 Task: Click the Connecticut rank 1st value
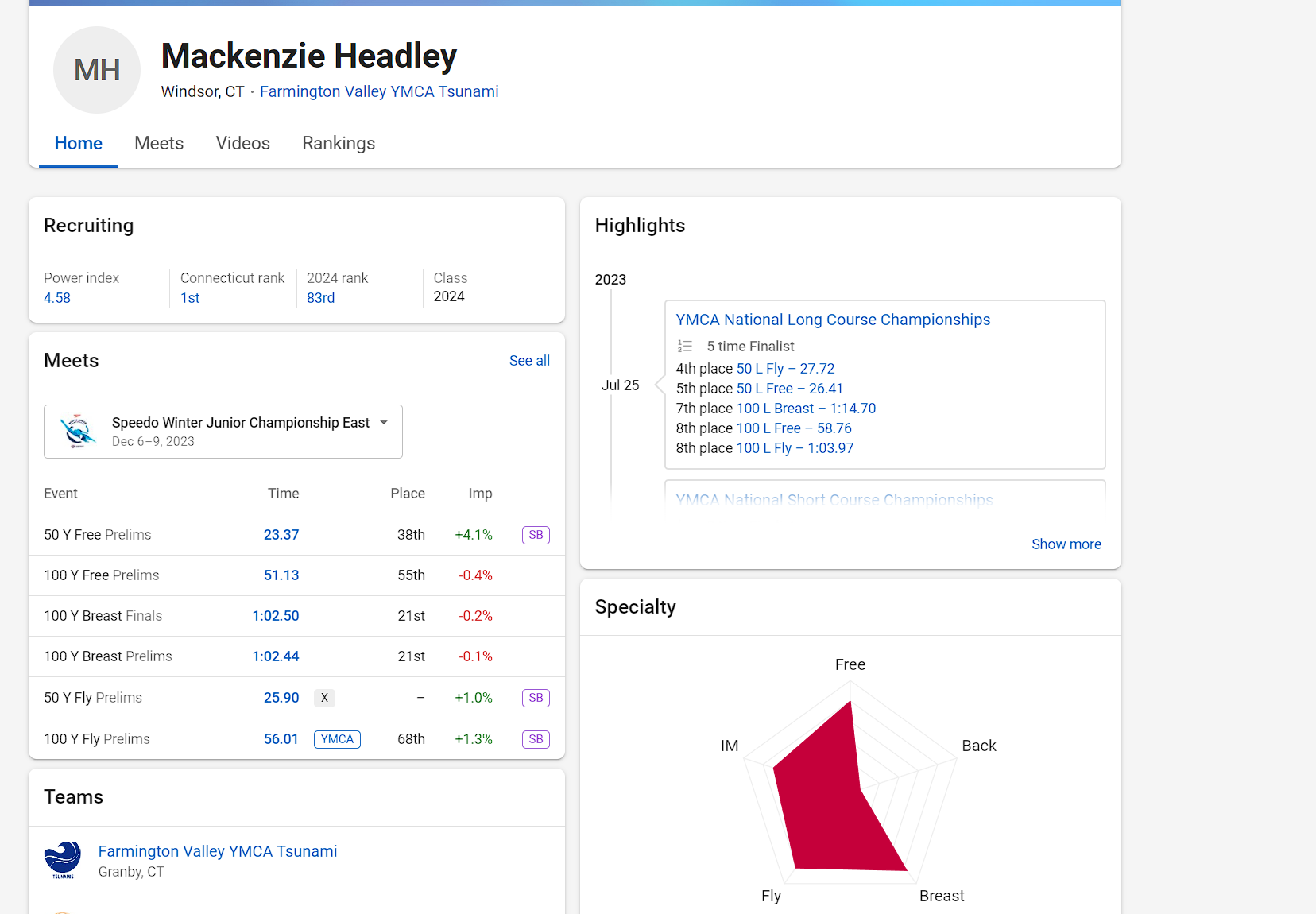point(190,298)
